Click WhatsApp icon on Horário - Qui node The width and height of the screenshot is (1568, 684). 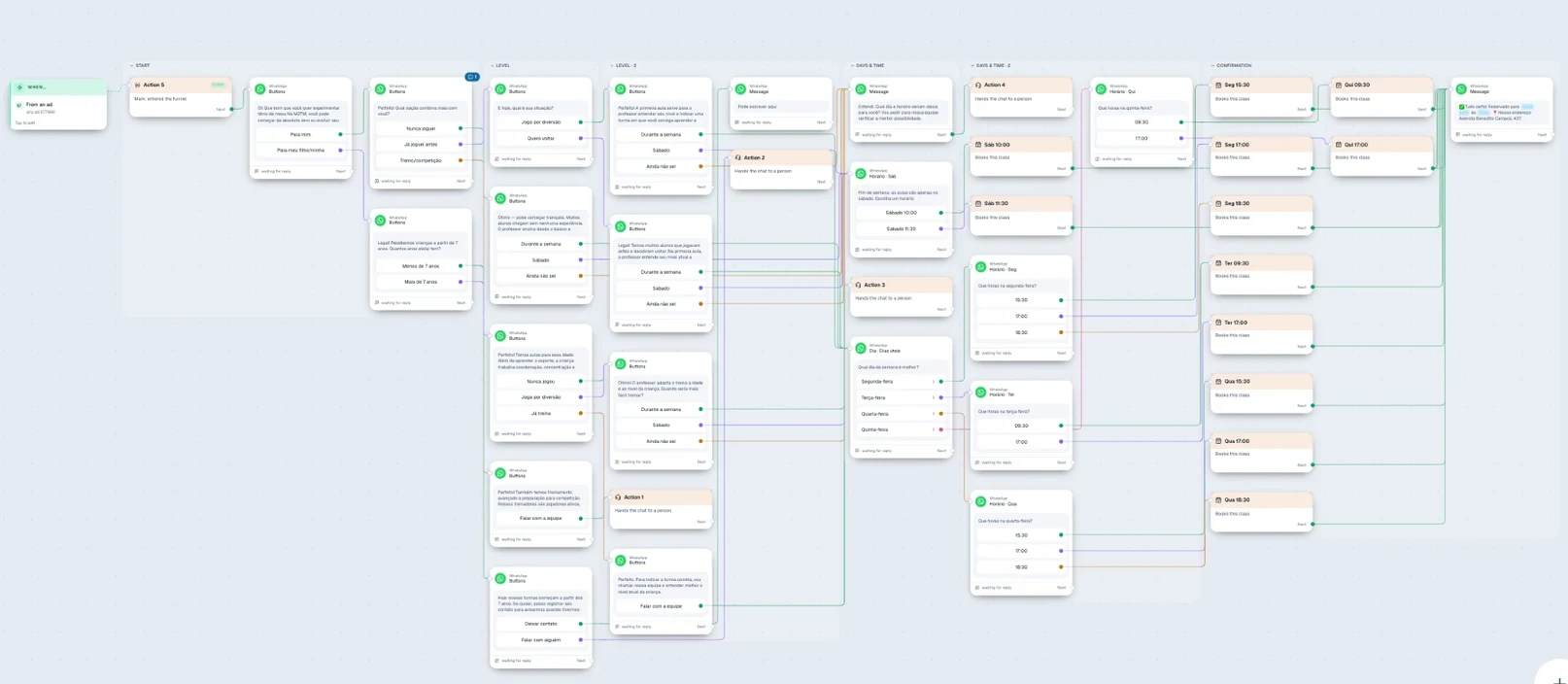tap(1101, 88)
